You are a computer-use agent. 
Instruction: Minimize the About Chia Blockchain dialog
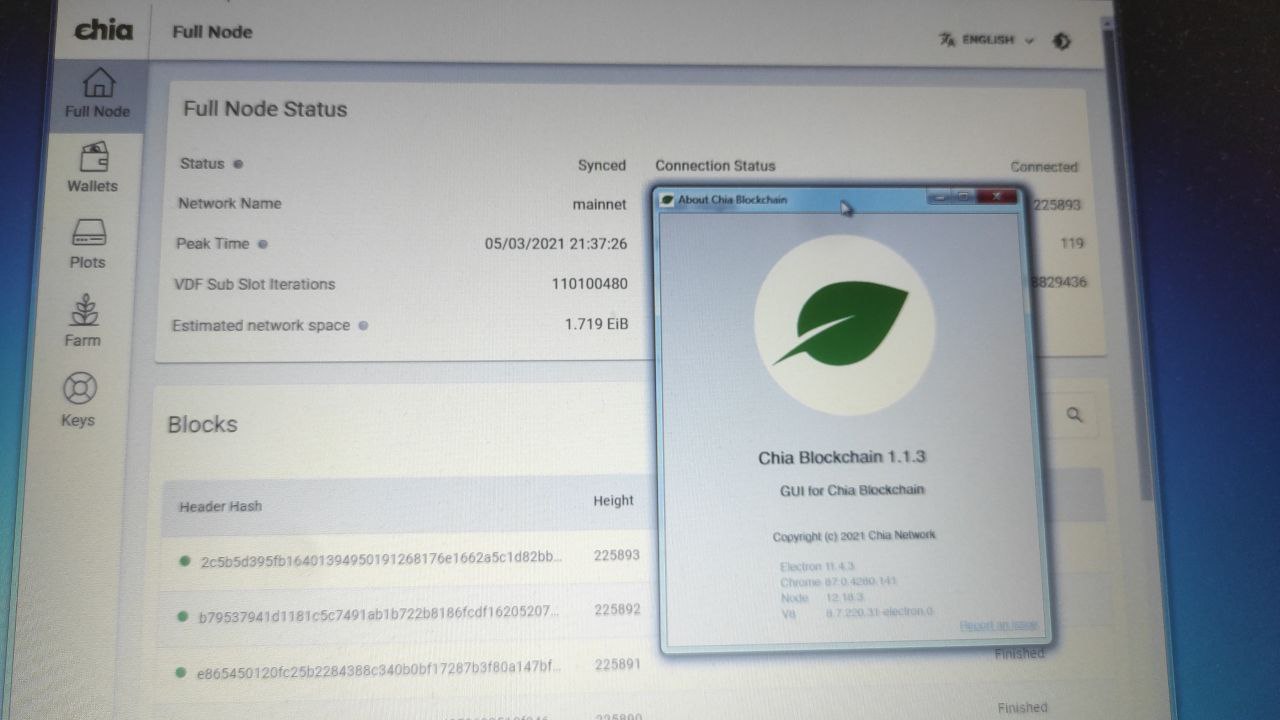pos(938,197)
